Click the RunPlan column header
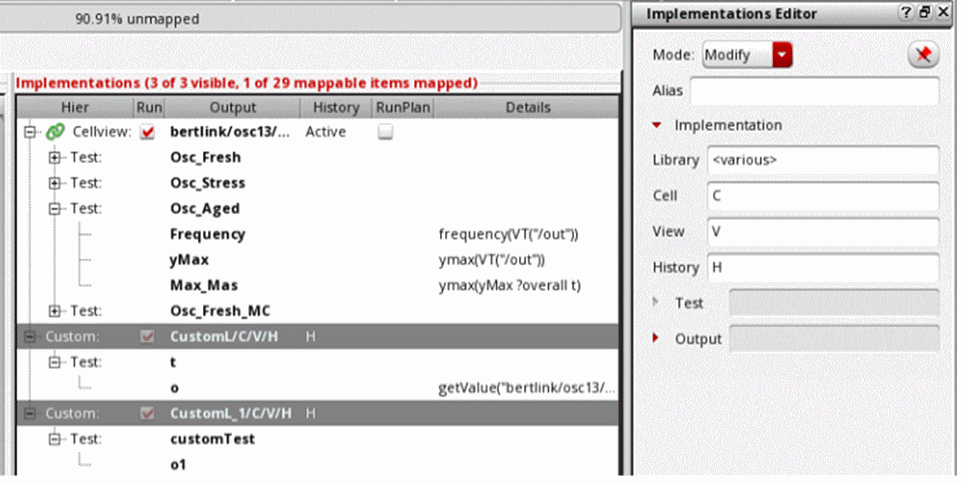Screen dimensions: 961x485 coord(403,107)
